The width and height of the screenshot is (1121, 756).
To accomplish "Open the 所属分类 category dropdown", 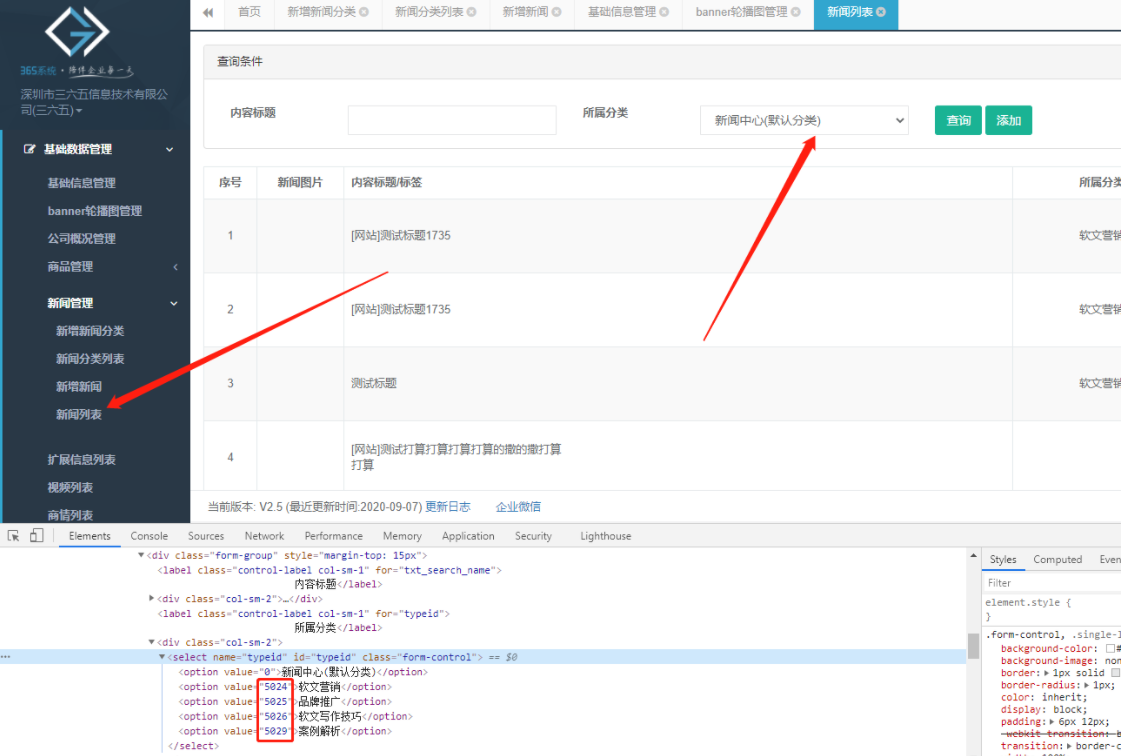I will [x=804, y=121].
